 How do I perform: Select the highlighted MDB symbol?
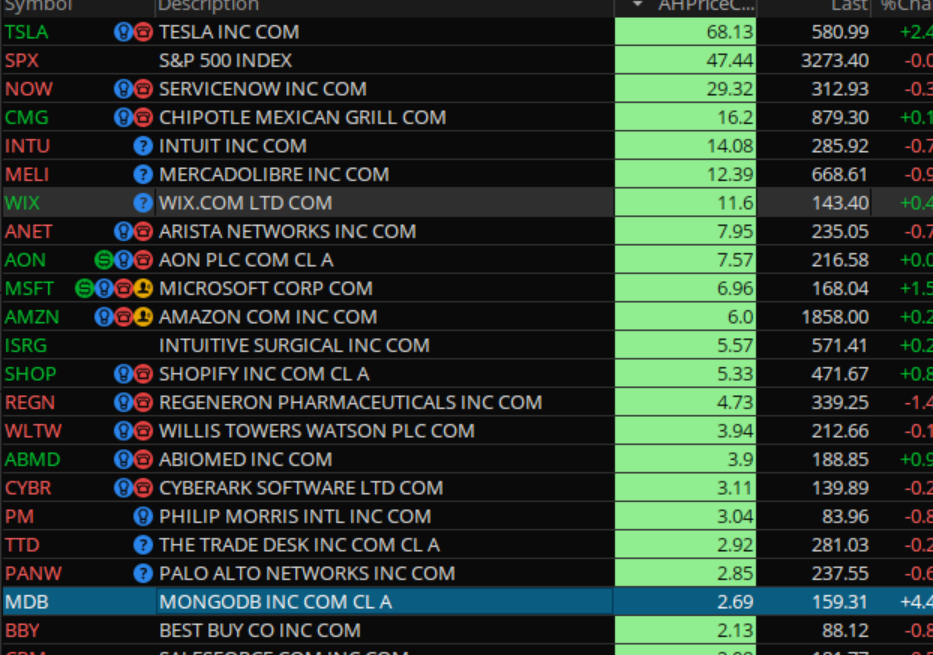point(27,602)
